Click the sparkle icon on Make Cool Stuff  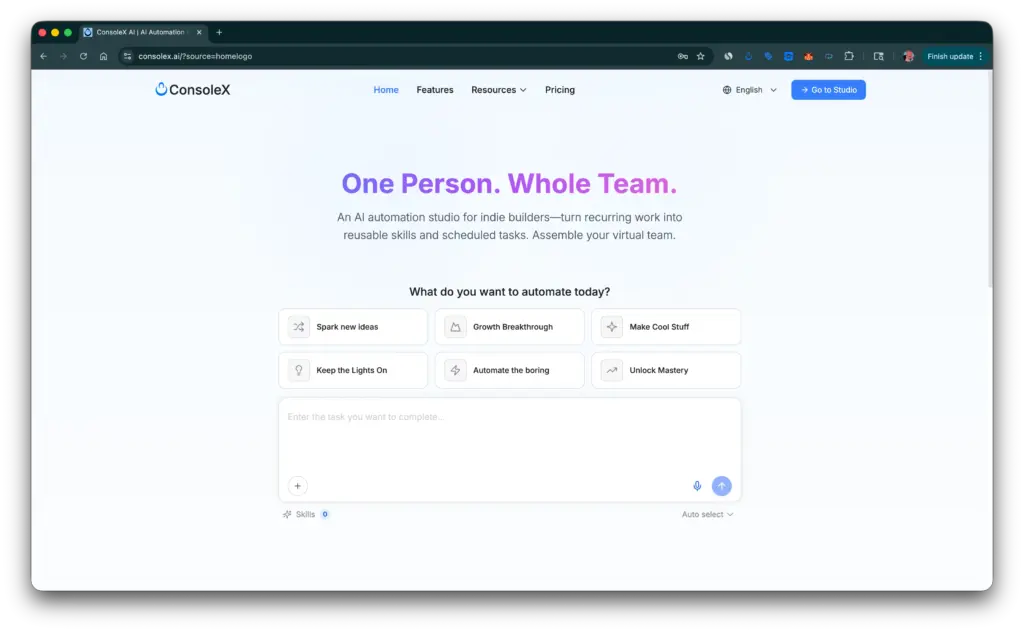click(x=611, y=326)
